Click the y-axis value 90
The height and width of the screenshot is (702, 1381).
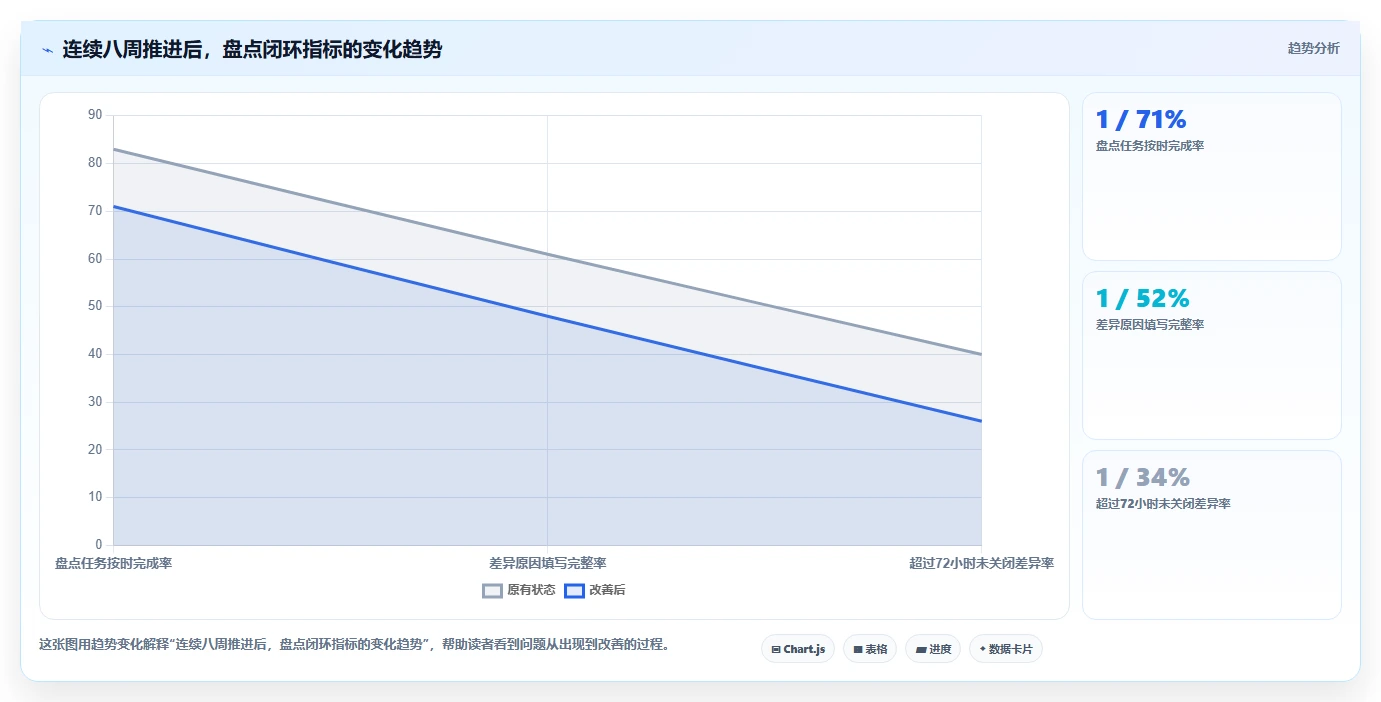[95, 115]
